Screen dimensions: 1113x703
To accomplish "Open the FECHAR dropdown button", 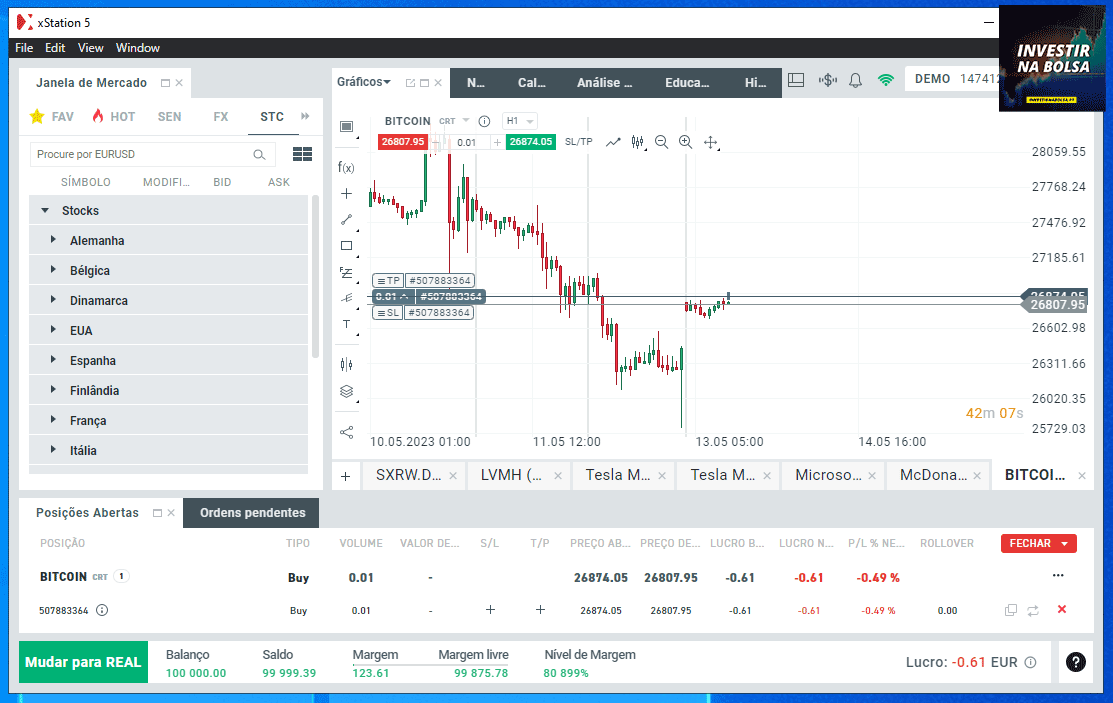I will [x=1038, y=544].
